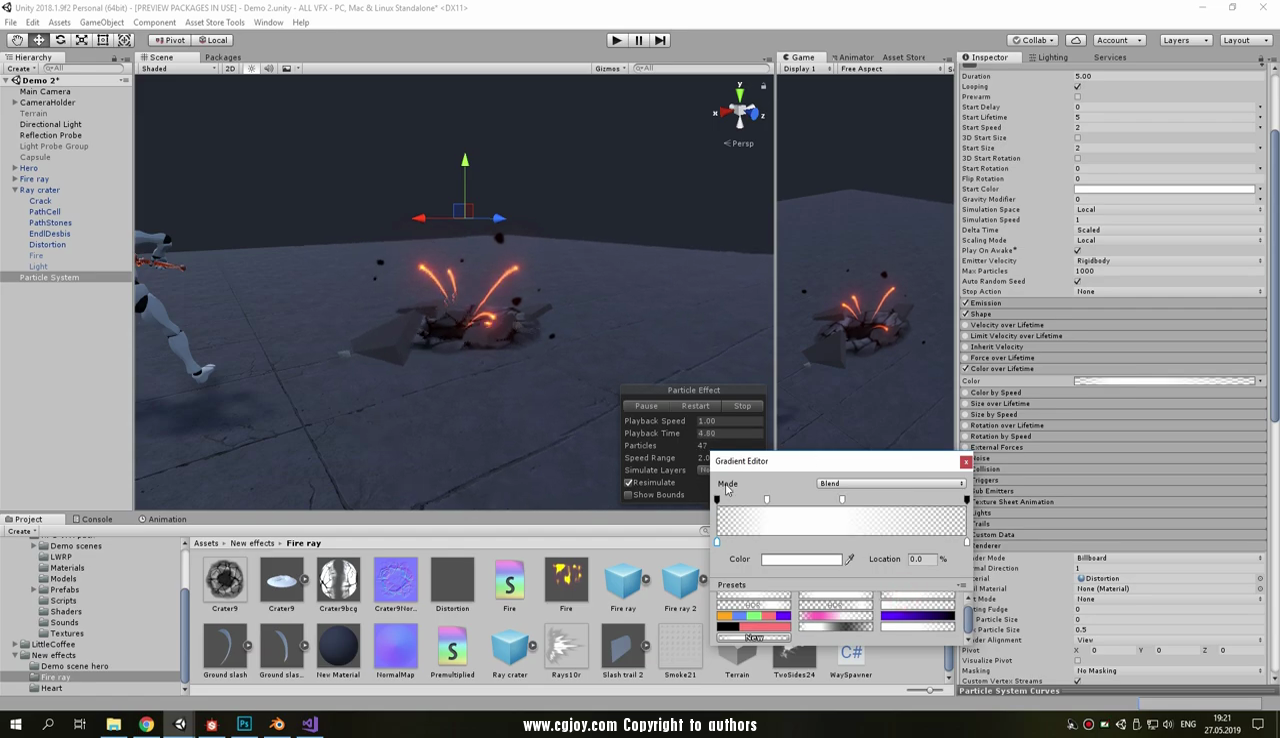The width and height of the screenshot is (1280, 738).
Task: Enable the Prewarm checkbox
Action: (x=1077, y=97)
